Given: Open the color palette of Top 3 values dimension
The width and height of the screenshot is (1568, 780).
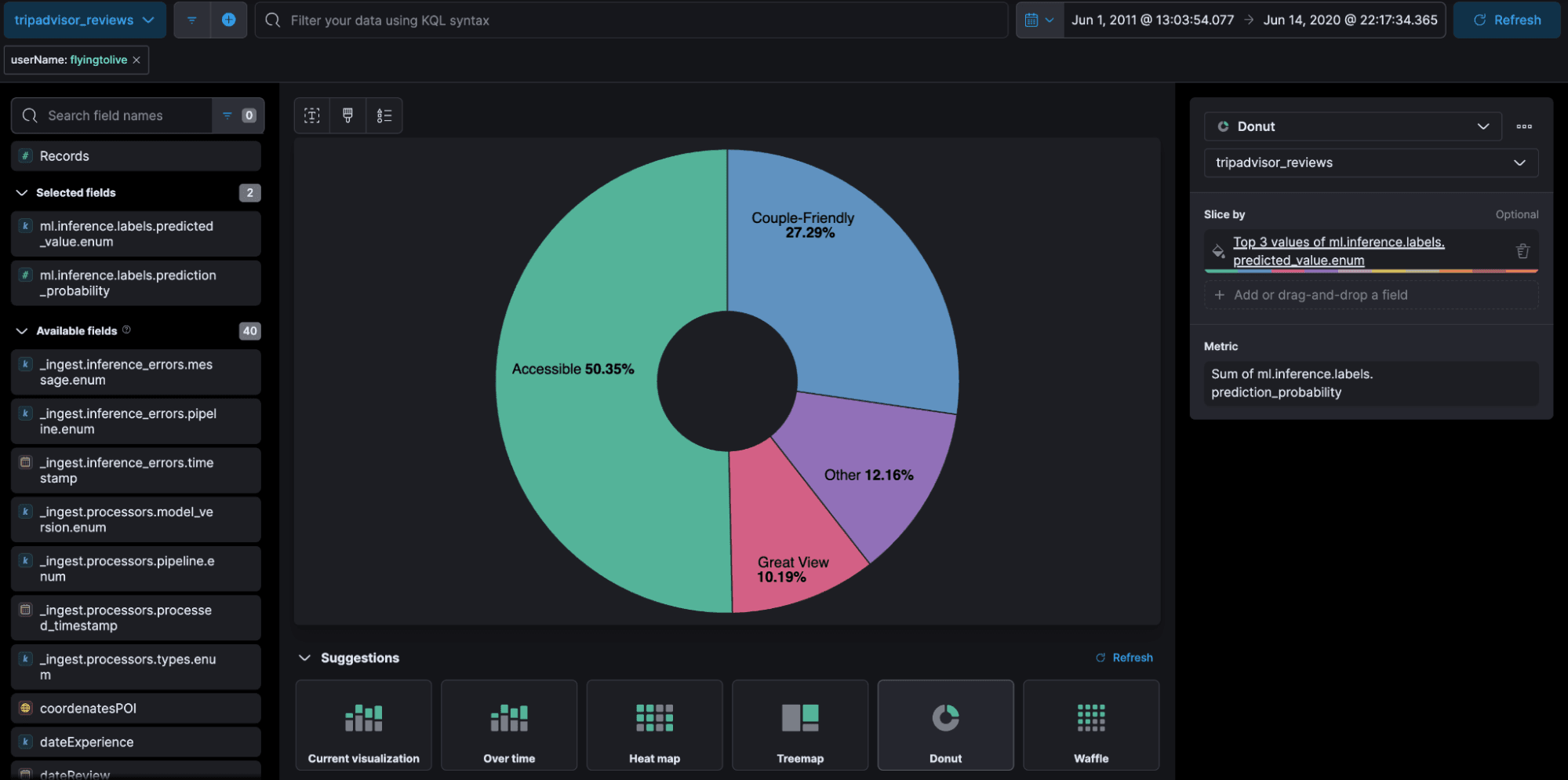Looking at the screenshot, I should [1218, 251].
